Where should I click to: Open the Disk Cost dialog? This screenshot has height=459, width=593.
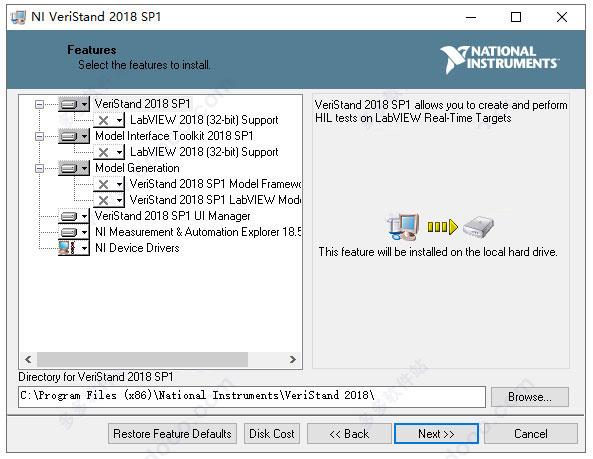click(x=272, y=434)
